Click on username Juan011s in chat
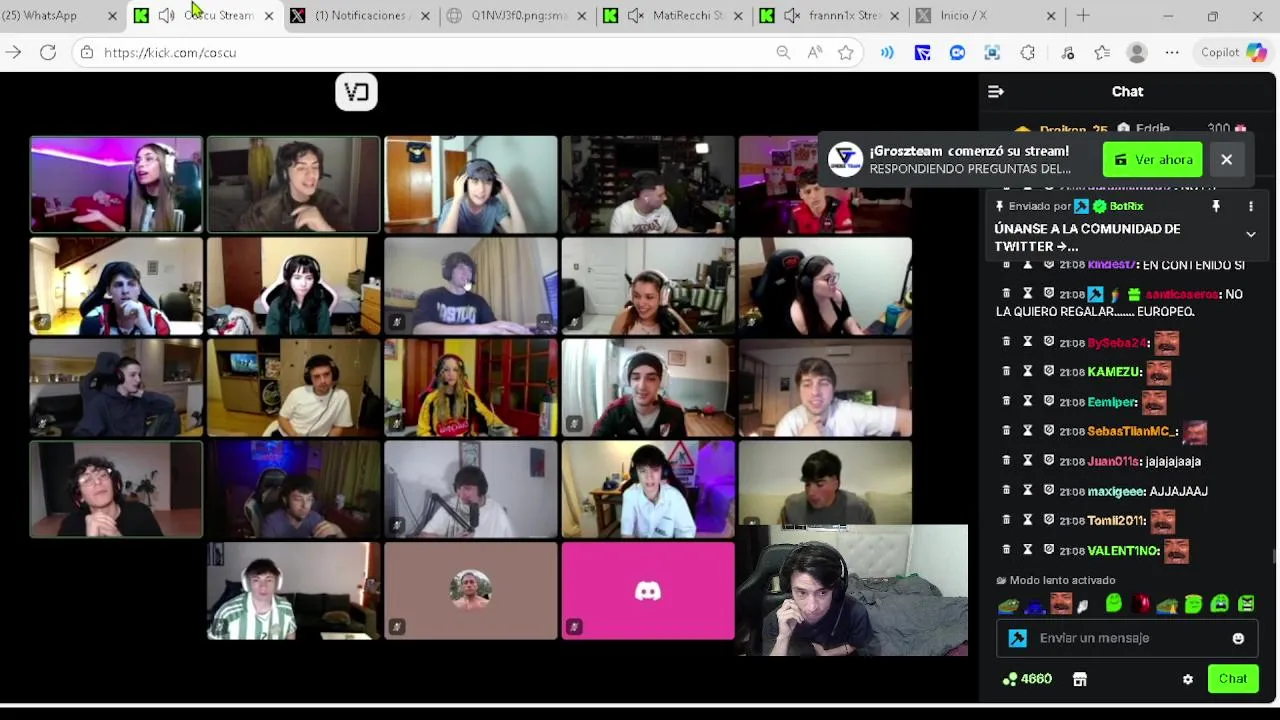1280x720 pixels. pos(1114,461)
